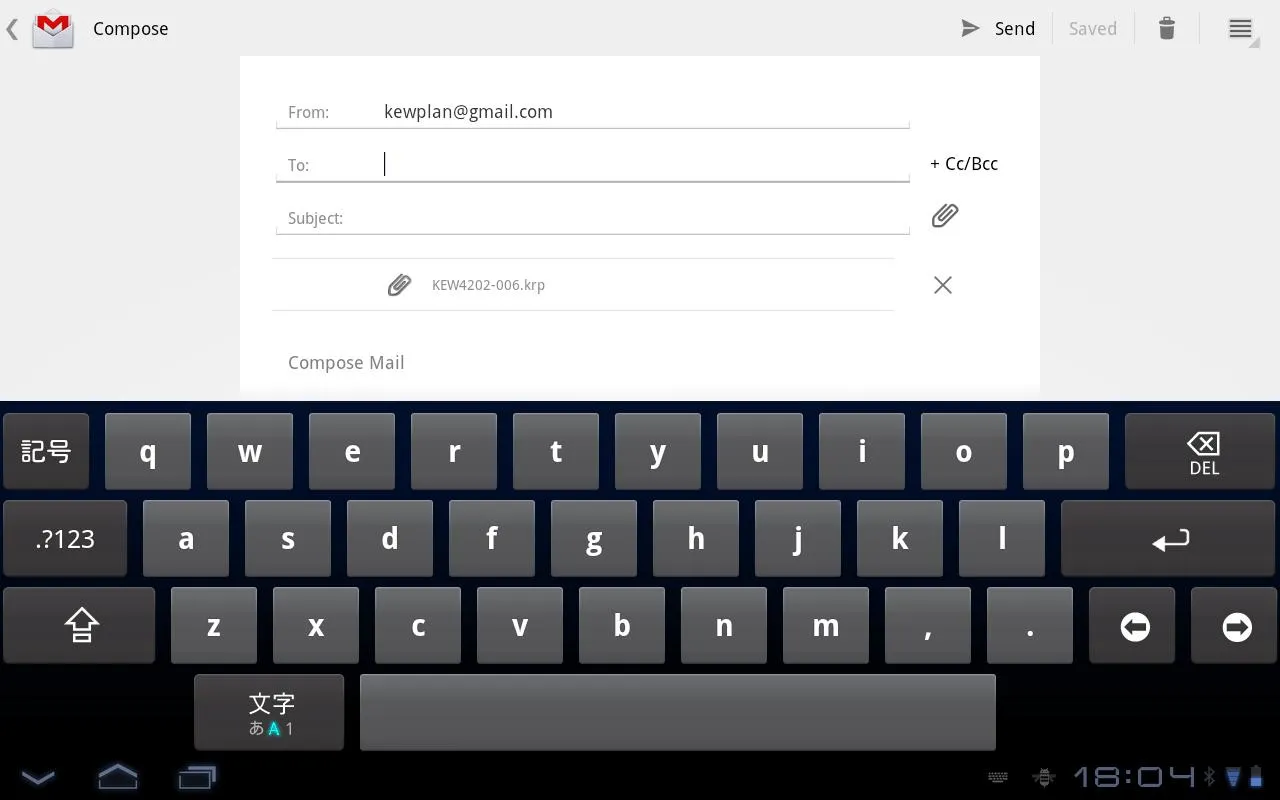This screenshot has height=800, width=1280.
Task: Tap the q key
Action: click(148, 451)
